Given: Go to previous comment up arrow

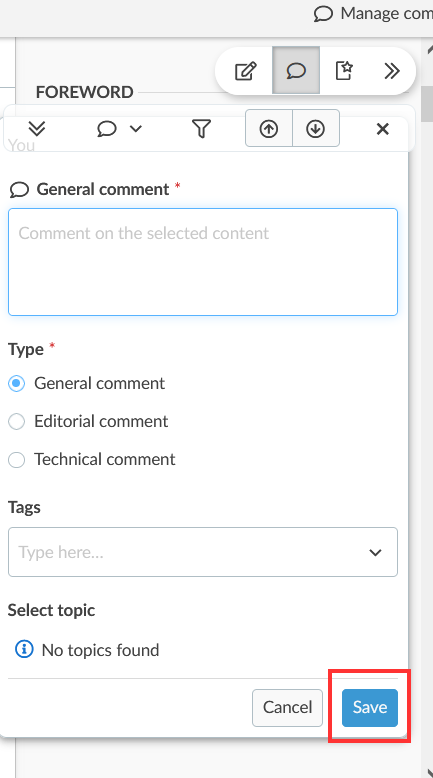Looking at the screenshot, I should pos(269,129).
